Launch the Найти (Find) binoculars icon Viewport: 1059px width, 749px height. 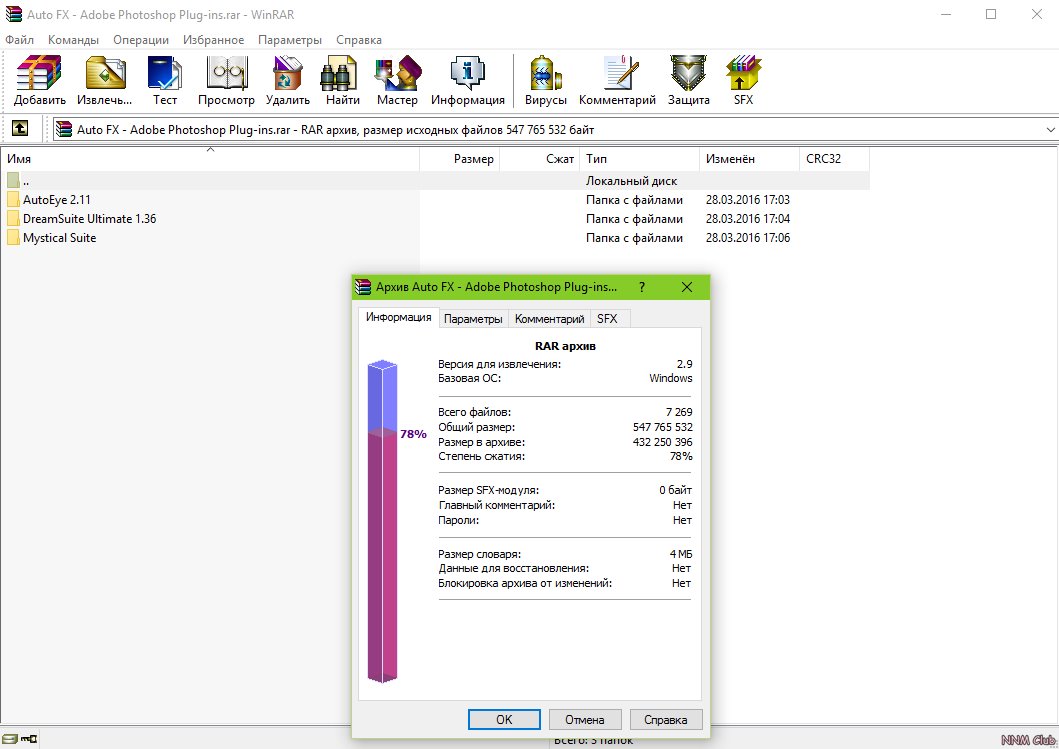[342, 76]
